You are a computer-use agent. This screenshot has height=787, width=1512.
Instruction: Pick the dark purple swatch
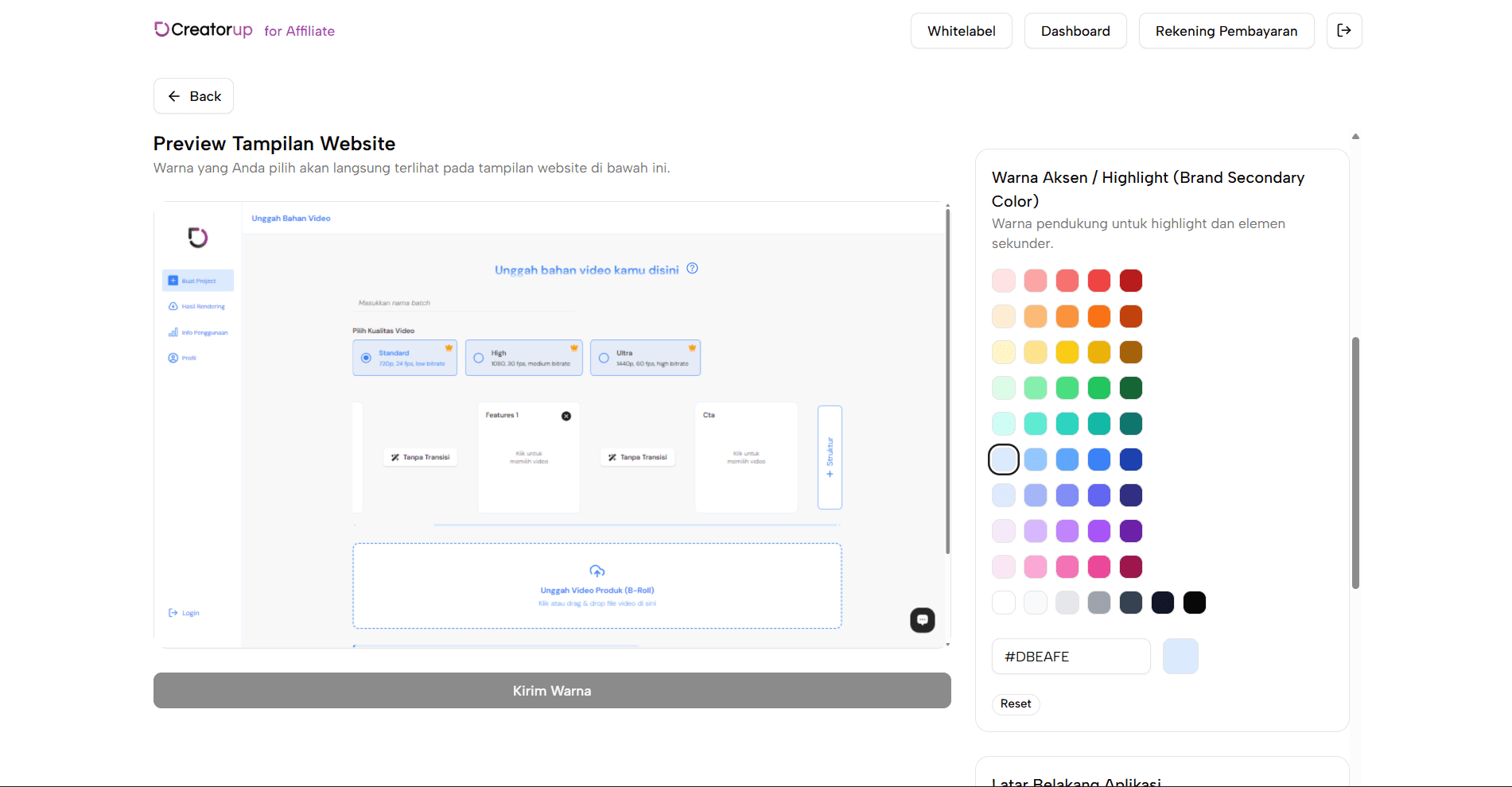point(1131,531)
